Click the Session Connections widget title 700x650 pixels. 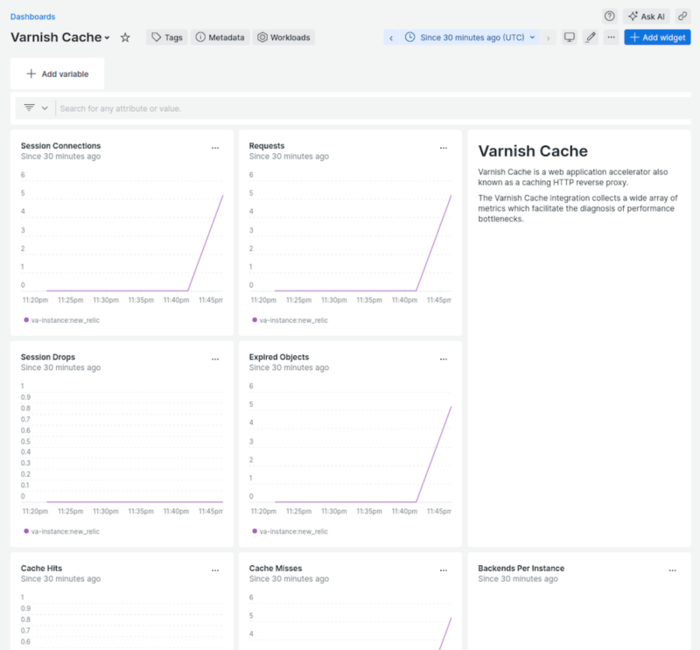coord(61,146)
